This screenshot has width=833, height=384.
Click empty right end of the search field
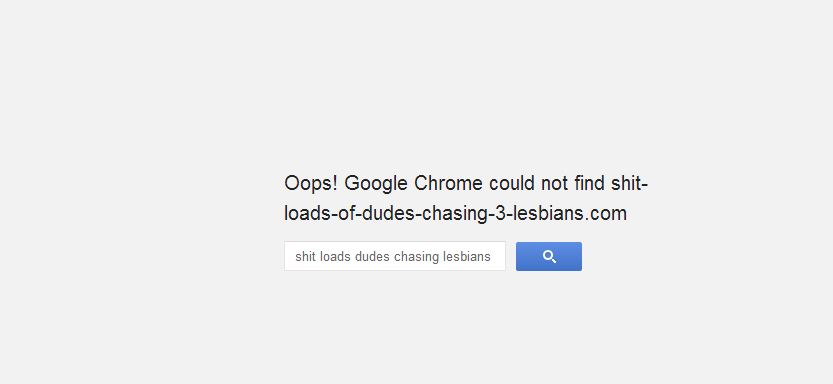498,257
